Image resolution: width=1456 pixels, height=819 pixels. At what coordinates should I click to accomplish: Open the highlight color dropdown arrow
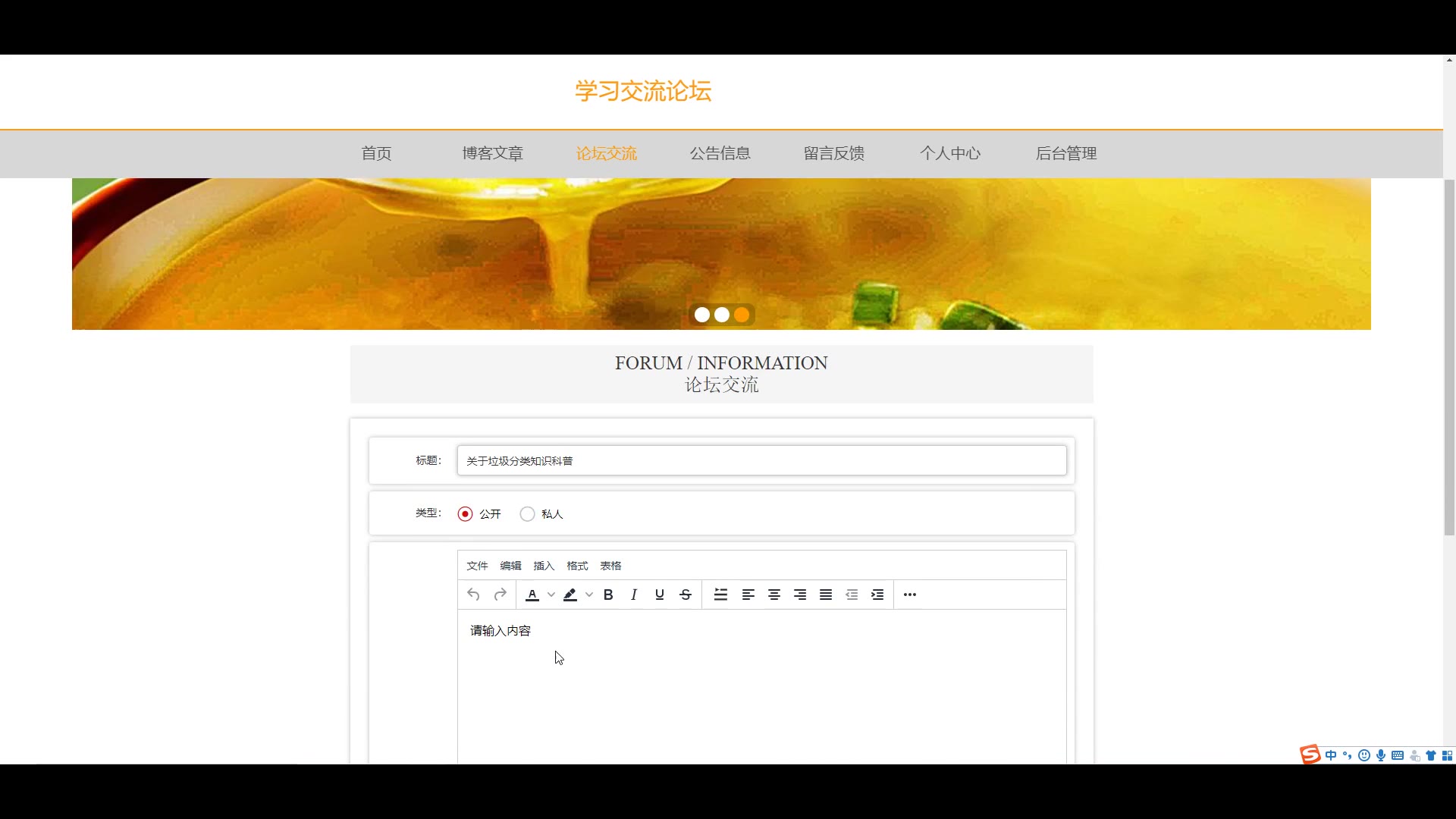pyautogui.click(x=589, y=595)
